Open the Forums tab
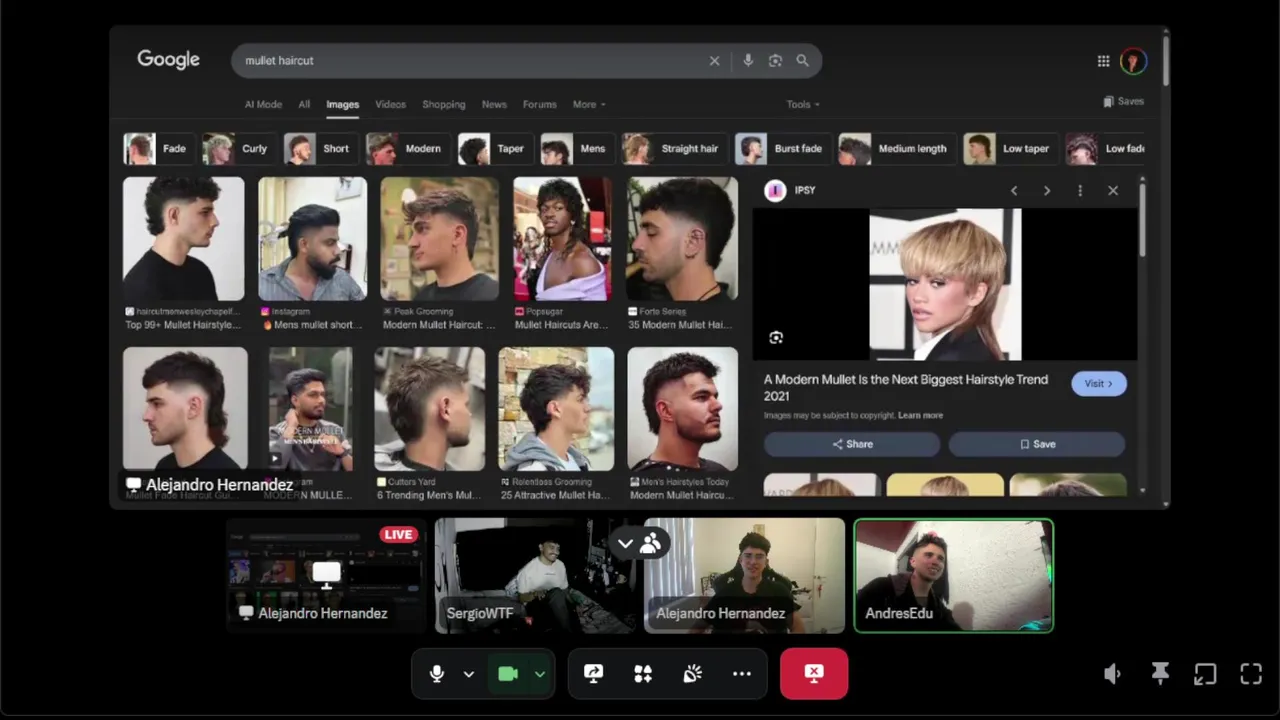 [x=539, y=104]
